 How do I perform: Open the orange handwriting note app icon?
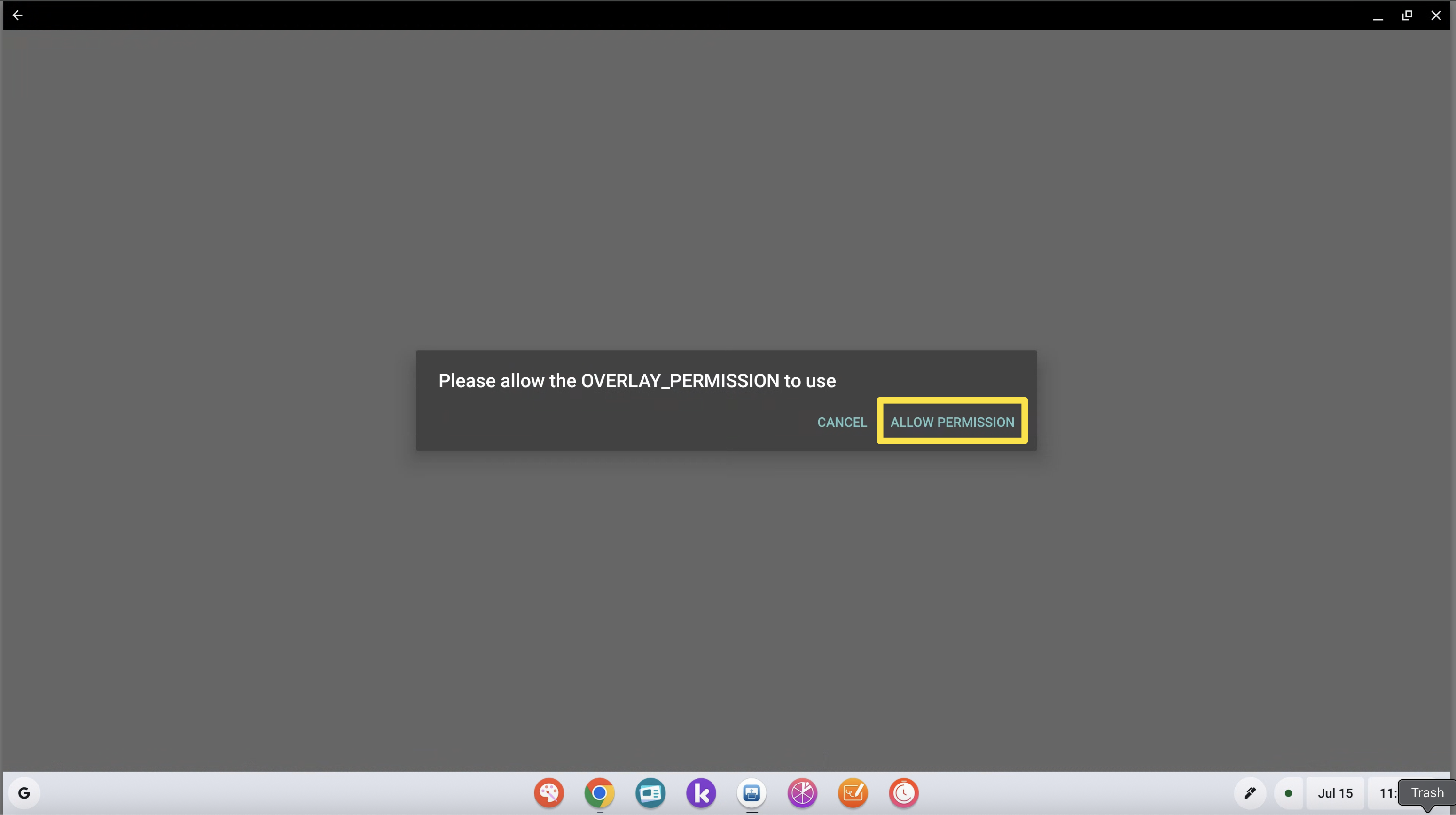853,793
